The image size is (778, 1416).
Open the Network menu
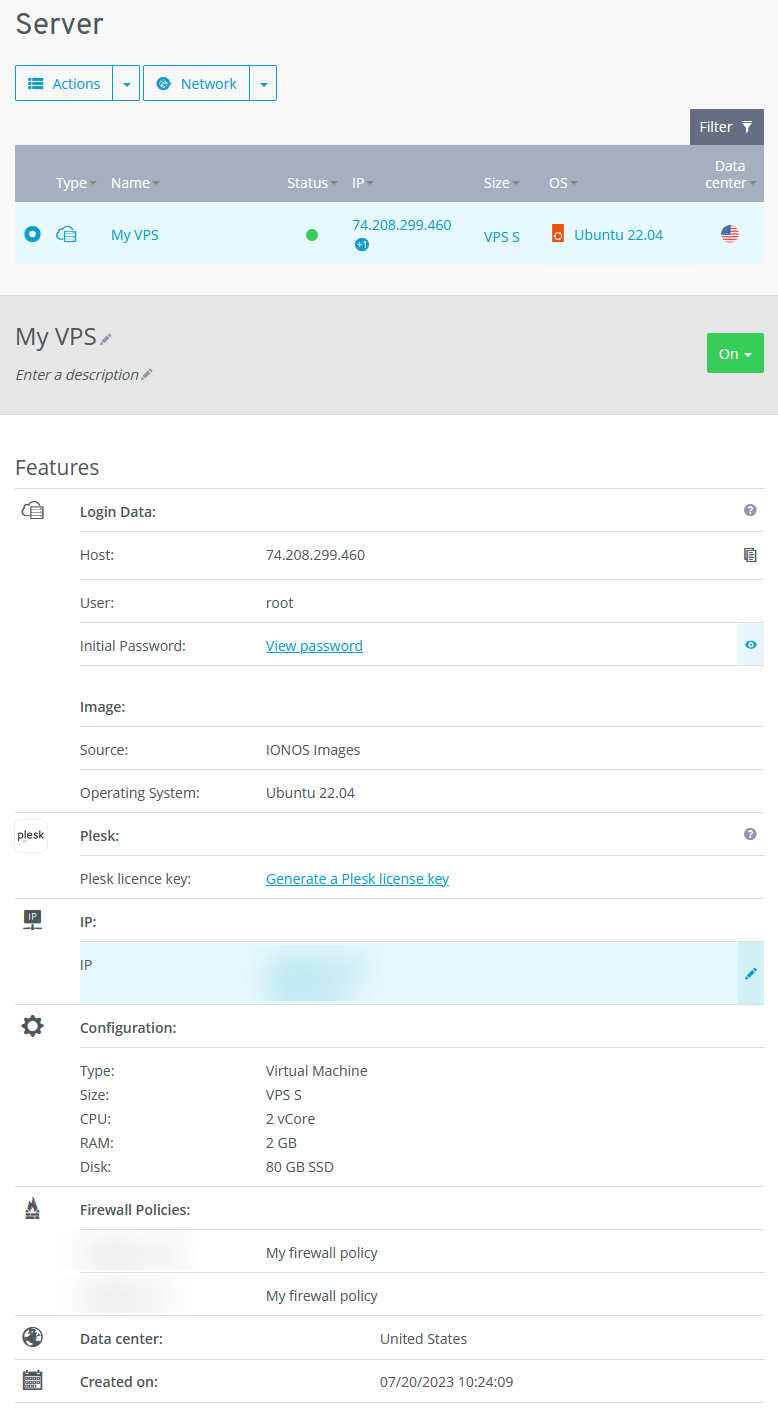tap(196, 83)
